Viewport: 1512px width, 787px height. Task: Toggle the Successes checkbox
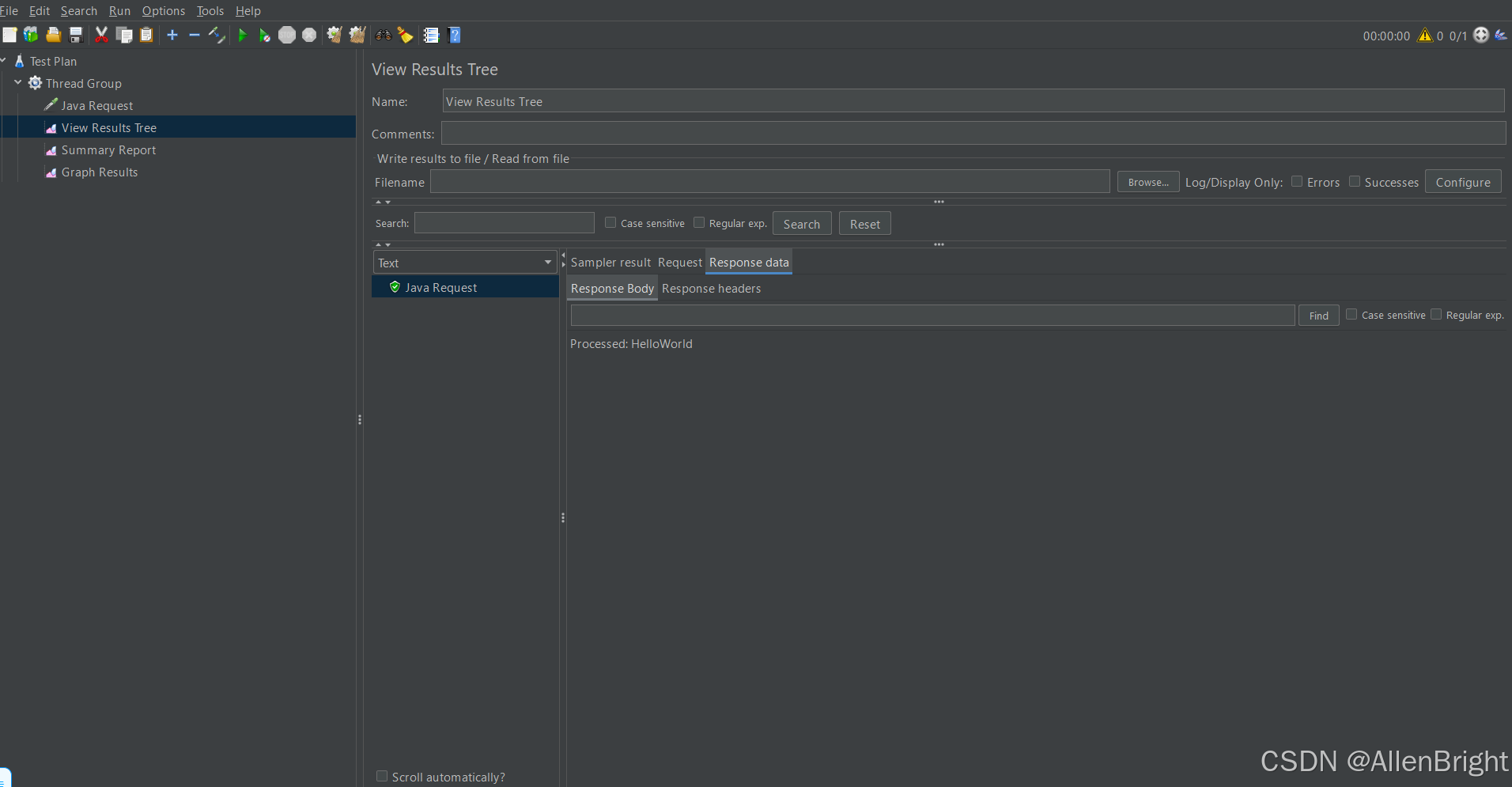(x=1355, y=182)
